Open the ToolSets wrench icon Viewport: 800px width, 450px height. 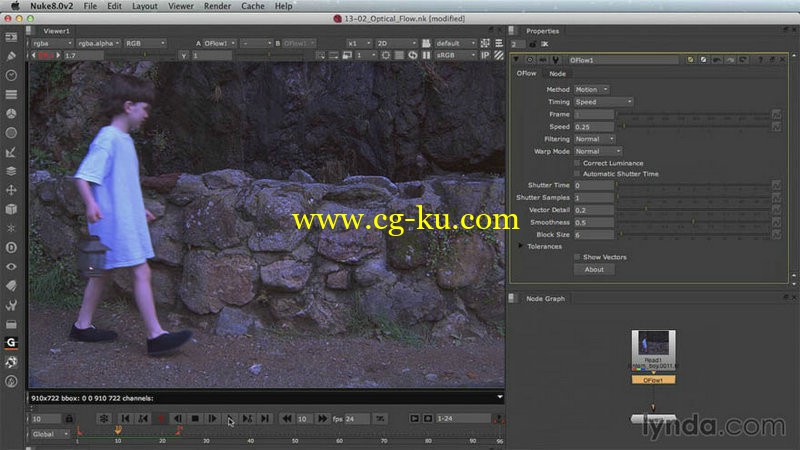[11, 305]
